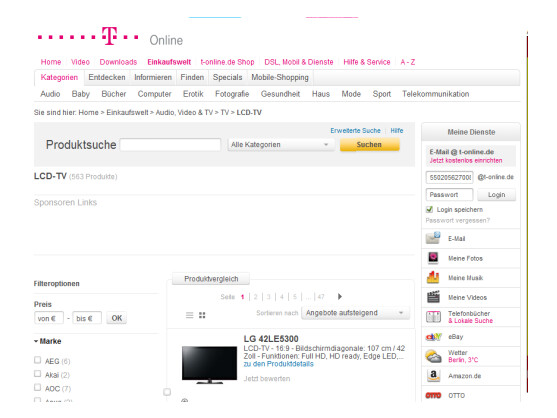Open the A - Z menu item
Viewport: 557px width, 418px height.
[x=407, y=62]
